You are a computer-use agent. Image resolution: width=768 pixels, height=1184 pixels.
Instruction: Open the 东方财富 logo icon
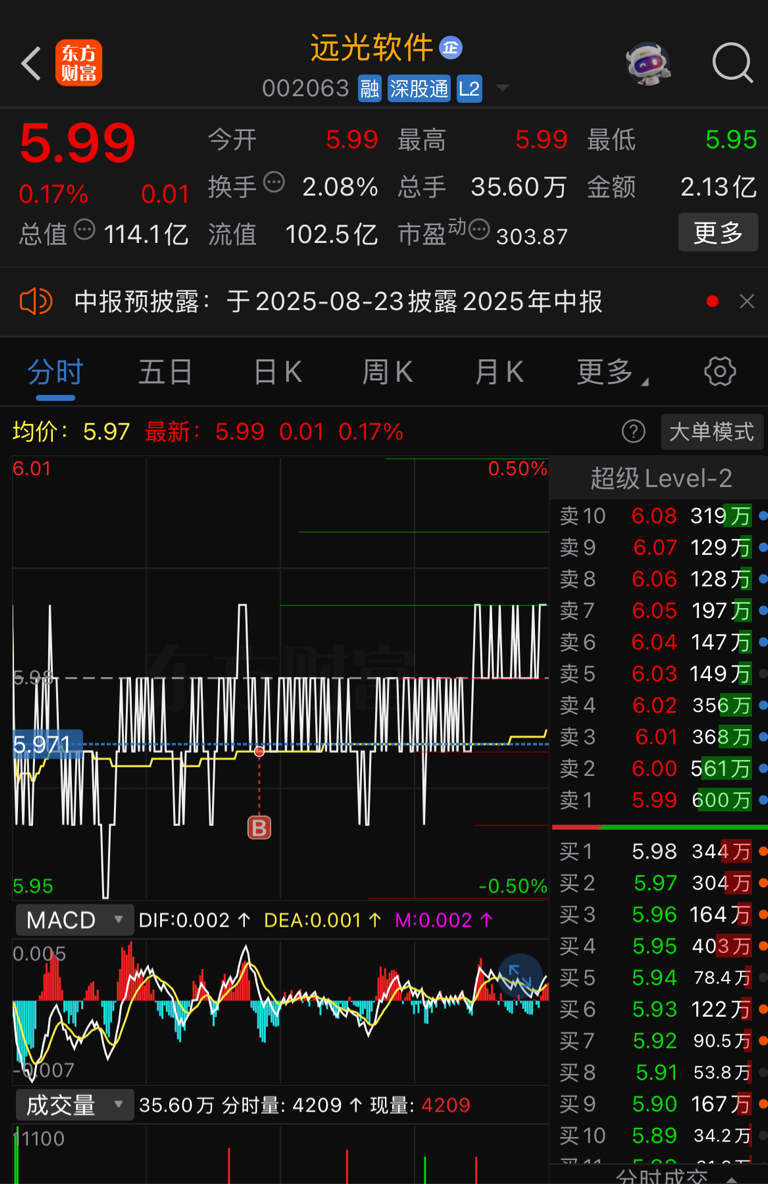click(x=79, y=63)
